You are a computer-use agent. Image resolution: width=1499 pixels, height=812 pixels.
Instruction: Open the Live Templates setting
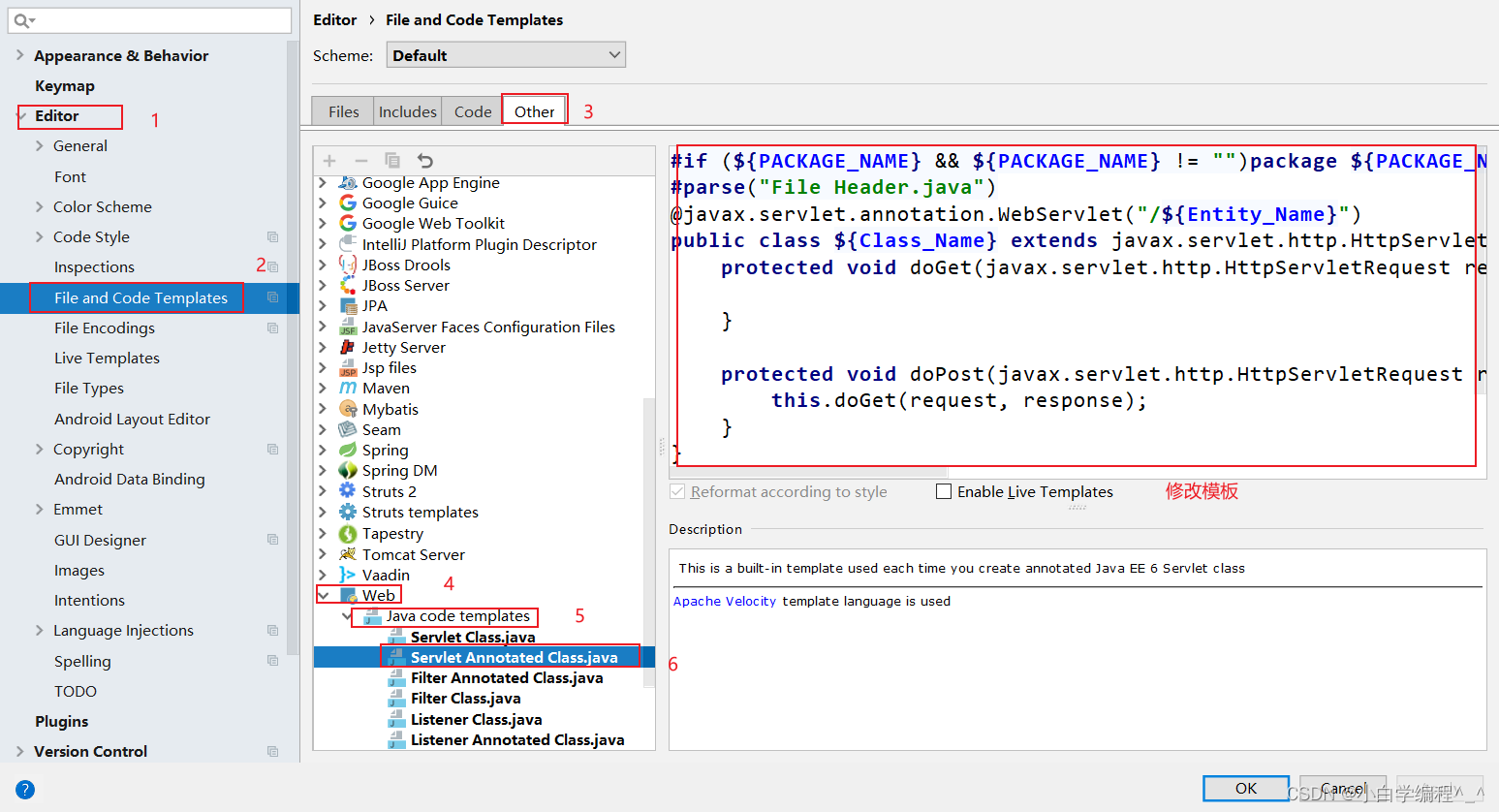click(x=107, y=358)
